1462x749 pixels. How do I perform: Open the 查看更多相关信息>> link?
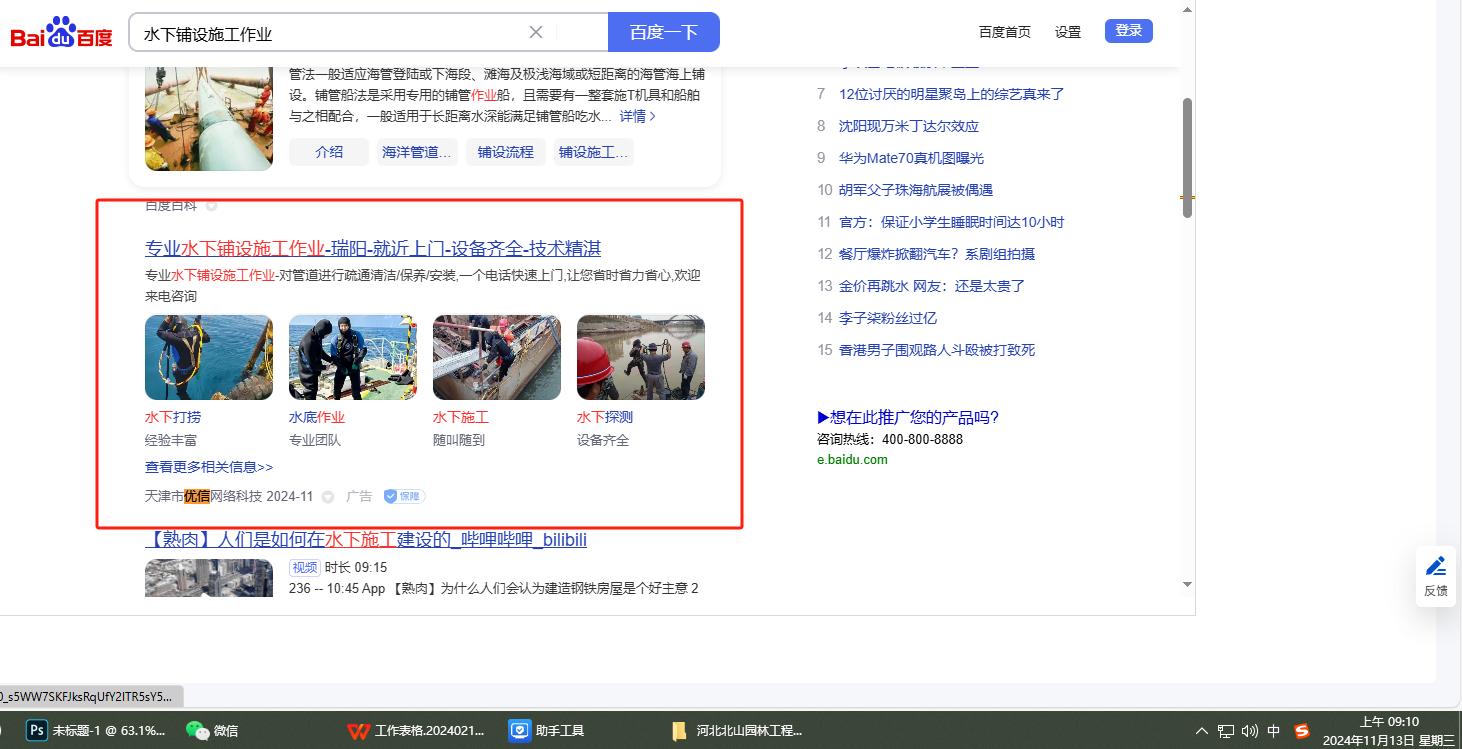click(209, 467)
